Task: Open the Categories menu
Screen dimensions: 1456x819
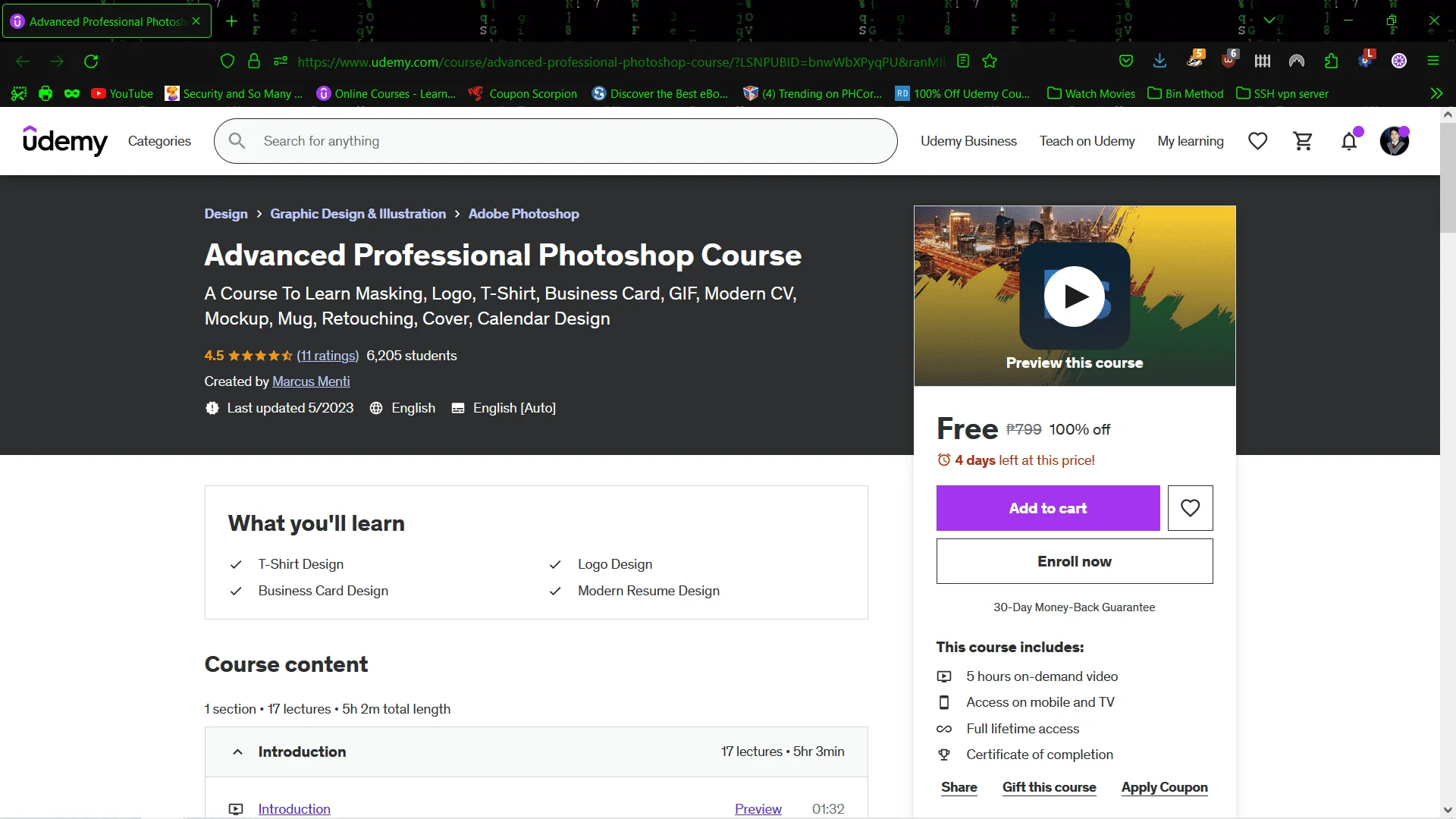Action: [x=159, y=141]
